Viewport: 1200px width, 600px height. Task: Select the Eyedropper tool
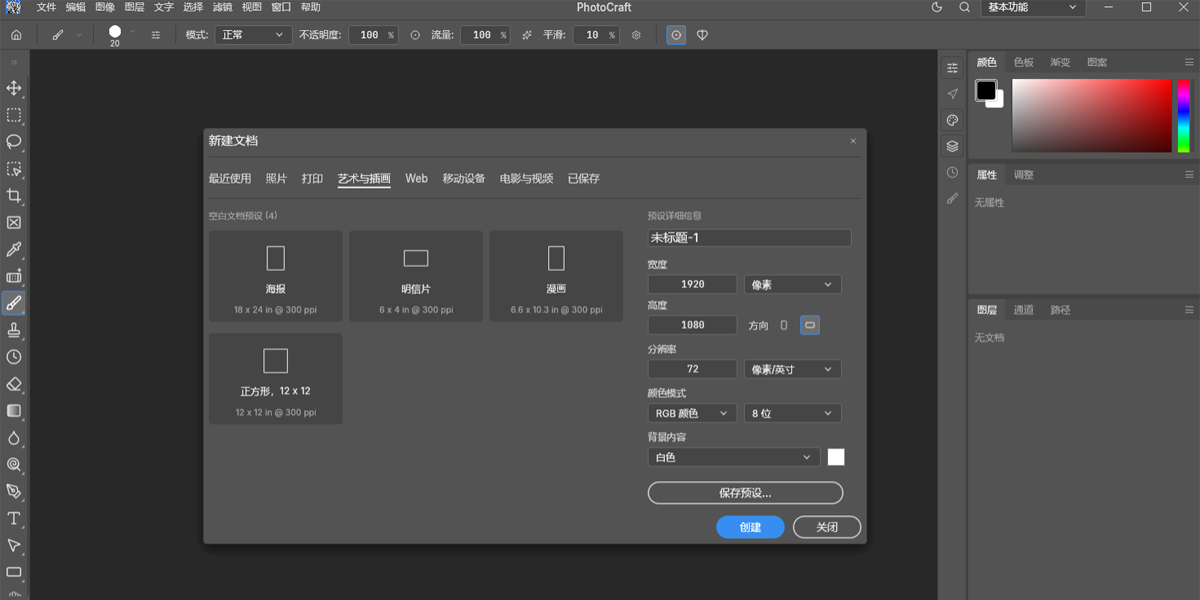coord(14,249)
